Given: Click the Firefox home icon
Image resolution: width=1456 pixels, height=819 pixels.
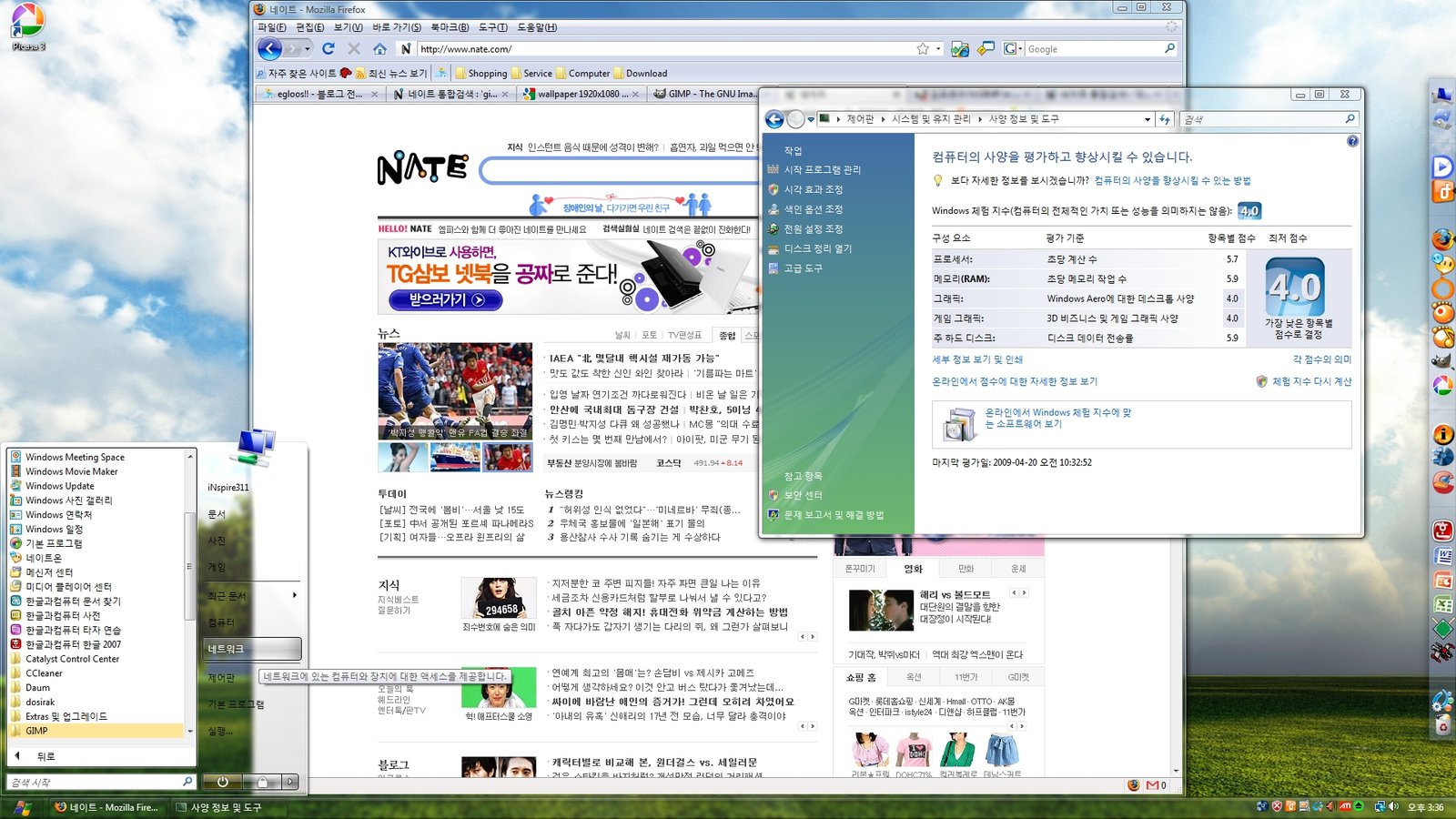Looking at the screenshot, I should tap(379, 49).
